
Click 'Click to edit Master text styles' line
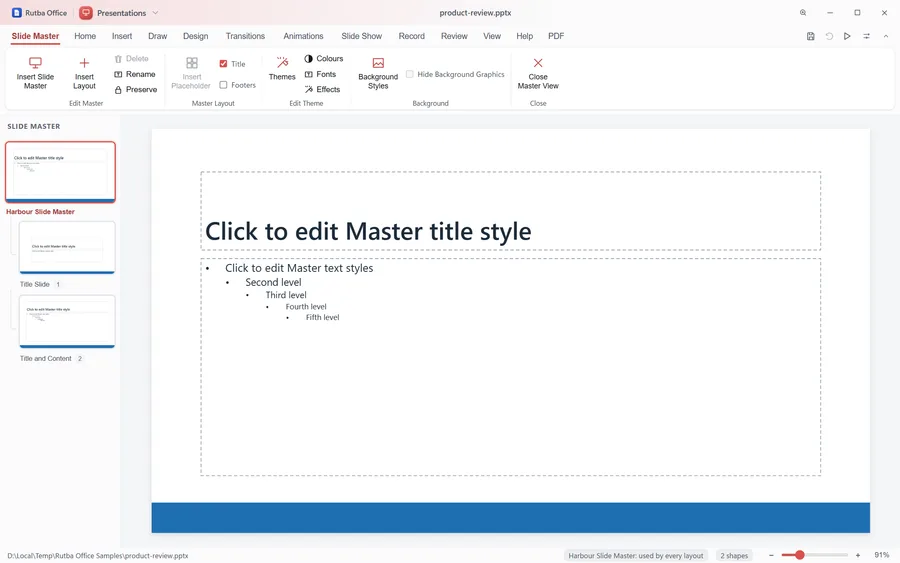(299, 268)
